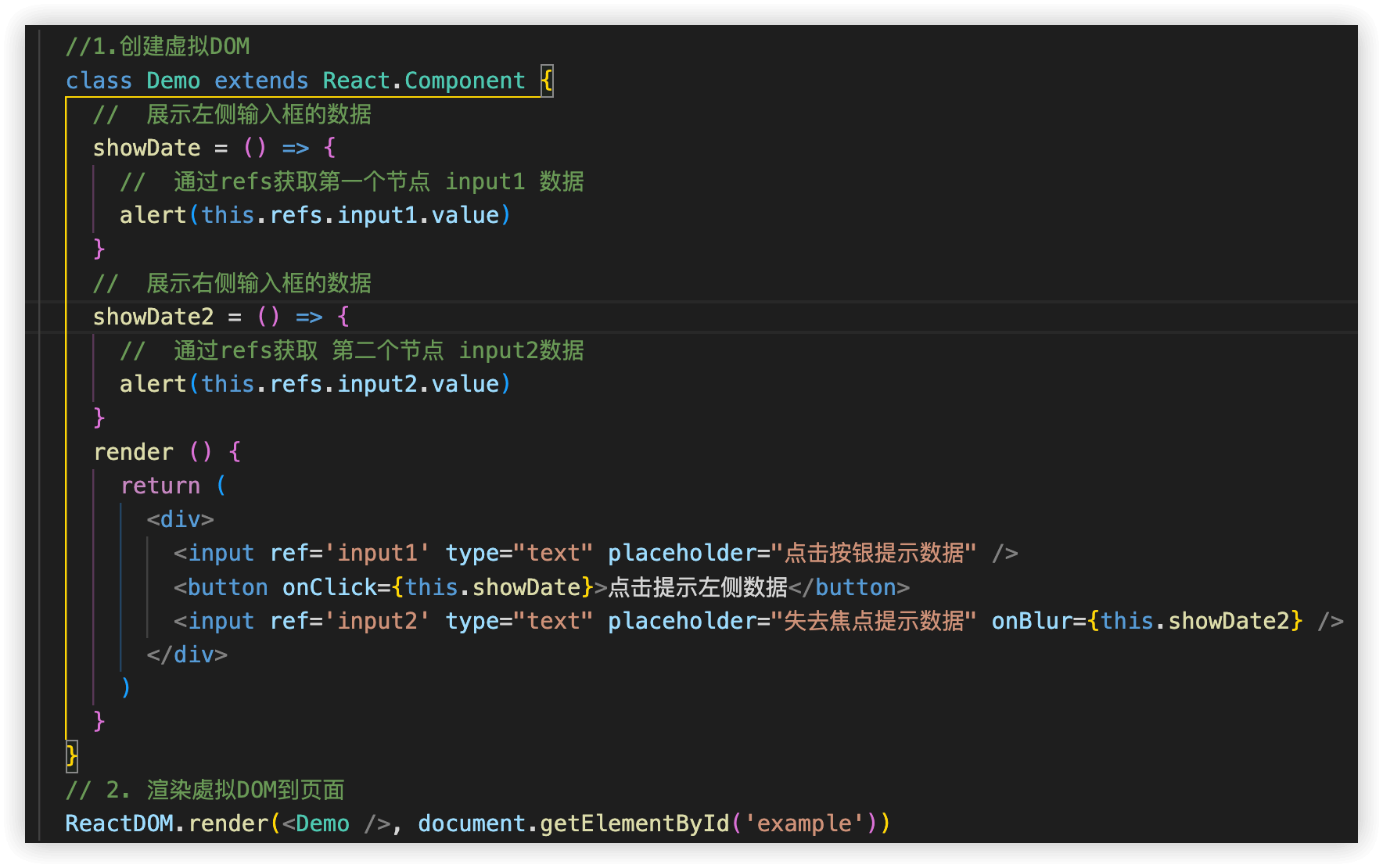Click 'alert(this.refs.input2.value)' statement
This screenshot has width=1383, height=868.
(x=315, y=384)
